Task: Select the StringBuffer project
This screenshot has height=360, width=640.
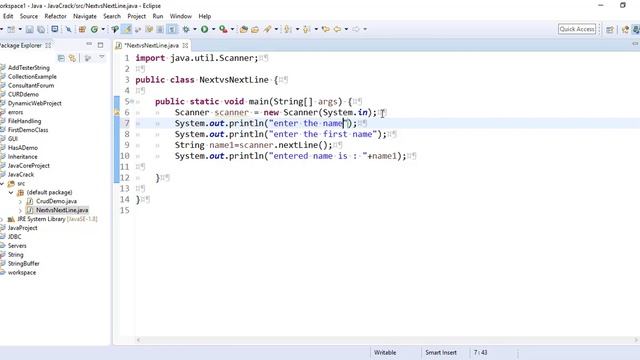Action: (x=24, y=264)
